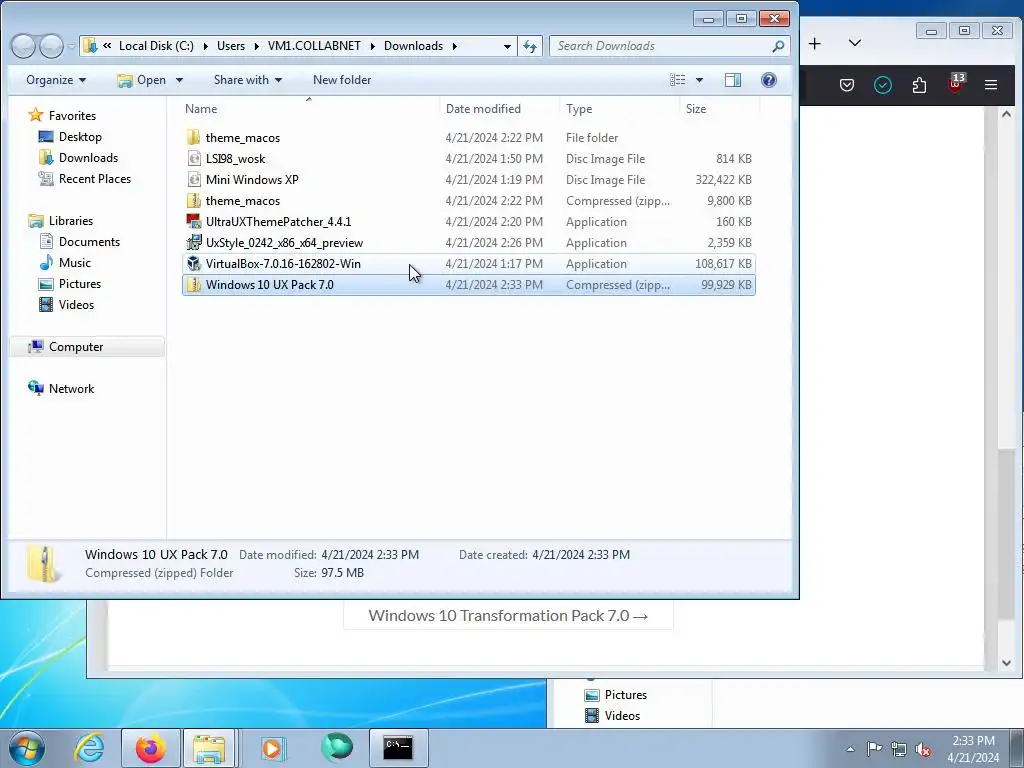Expand the Users breadcrumb arrow
Image resolution: width=1024 pixels, height=768 pixels.
pyautogui.click(x=255, y=46)
